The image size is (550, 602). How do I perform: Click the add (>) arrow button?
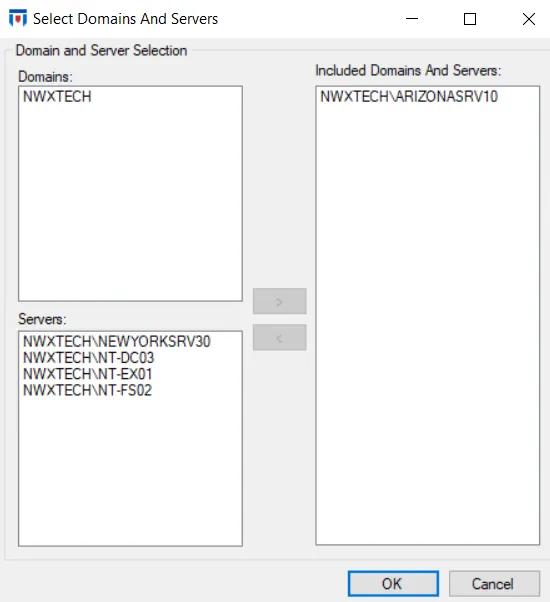click(x=279, y=301)
